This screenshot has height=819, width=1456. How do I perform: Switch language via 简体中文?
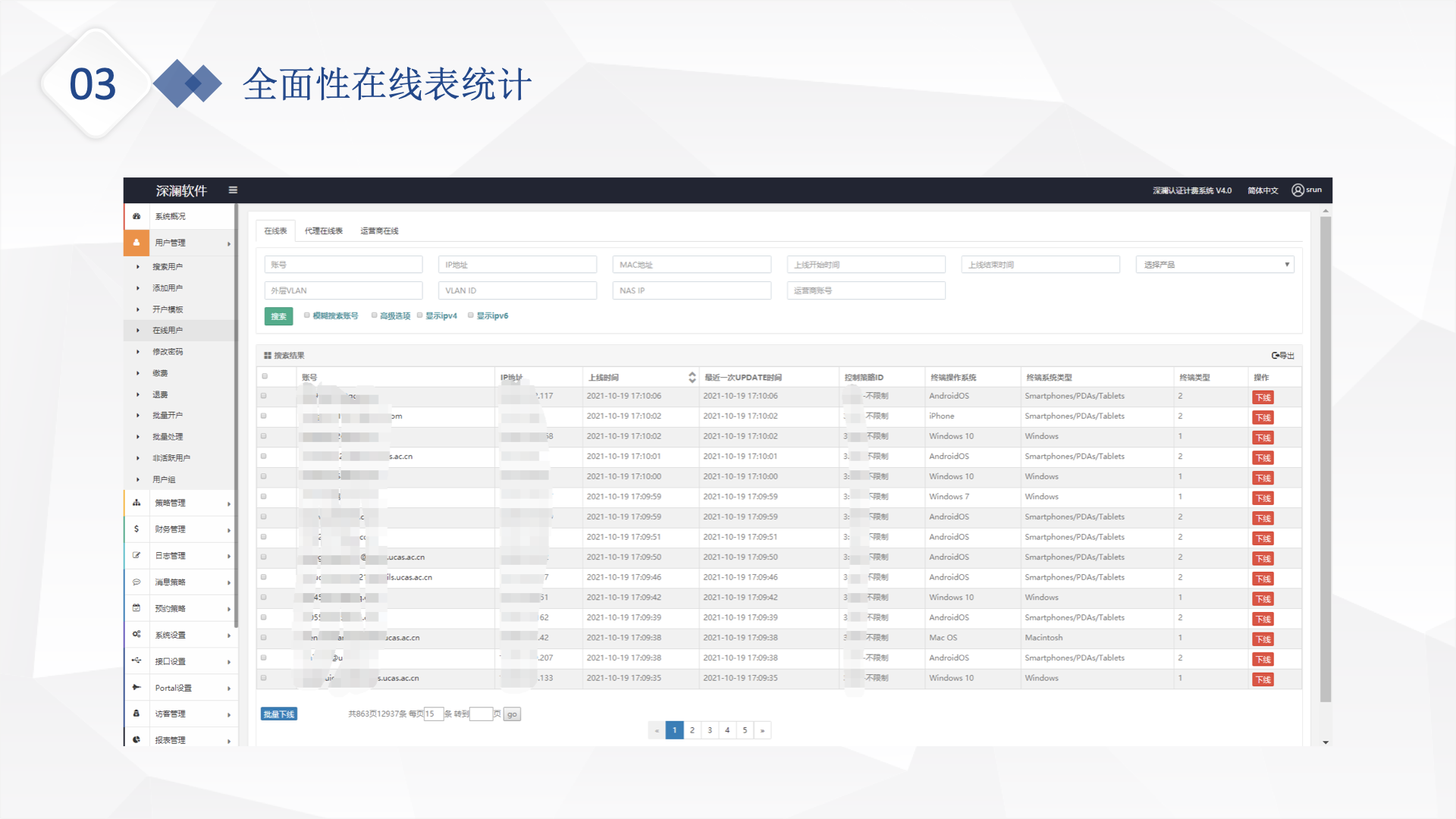(1263, 190)
